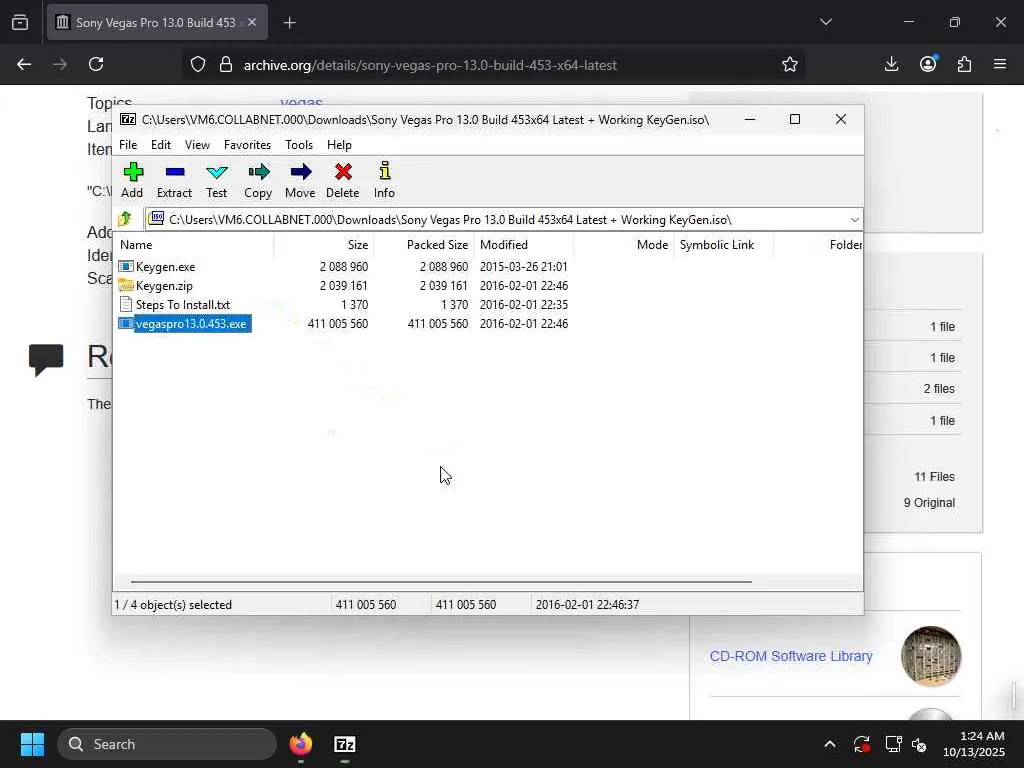1024x768 pixels.
Task: Sort by the Size column header
Action: click(323, 245)
